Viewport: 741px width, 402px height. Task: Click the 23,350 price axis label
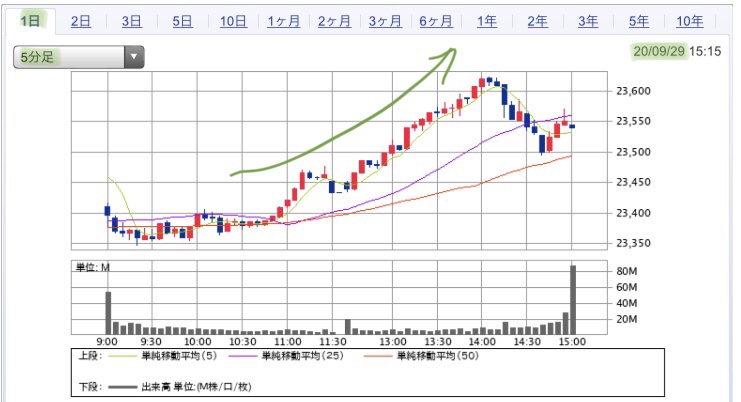tap(633, 243)
